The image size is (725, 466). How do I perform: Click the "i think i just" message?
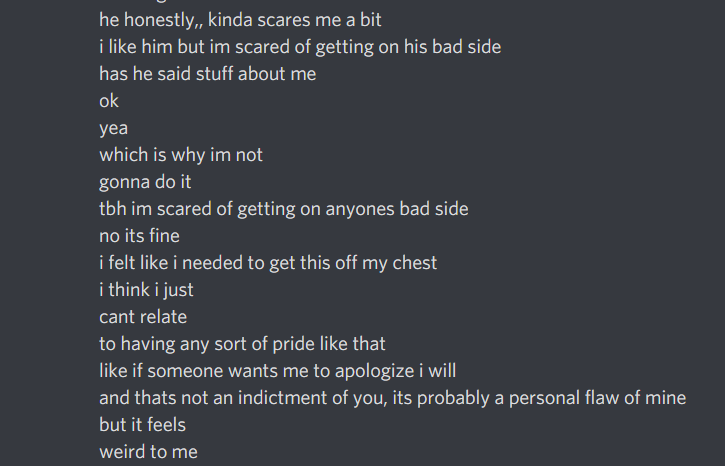coord(146,290)
